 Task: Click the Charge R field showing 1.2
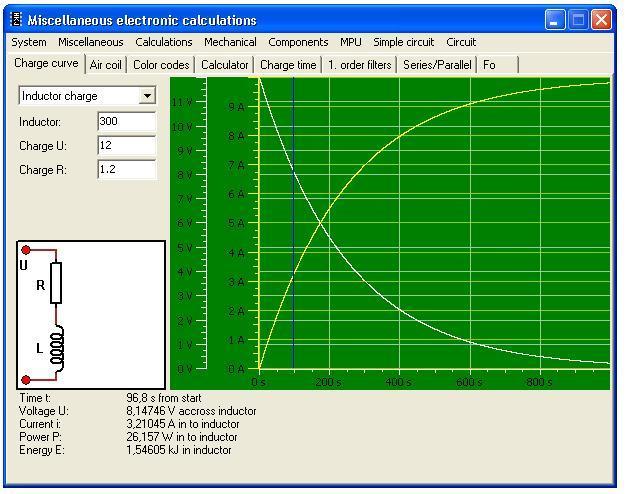tap(127, 169)
